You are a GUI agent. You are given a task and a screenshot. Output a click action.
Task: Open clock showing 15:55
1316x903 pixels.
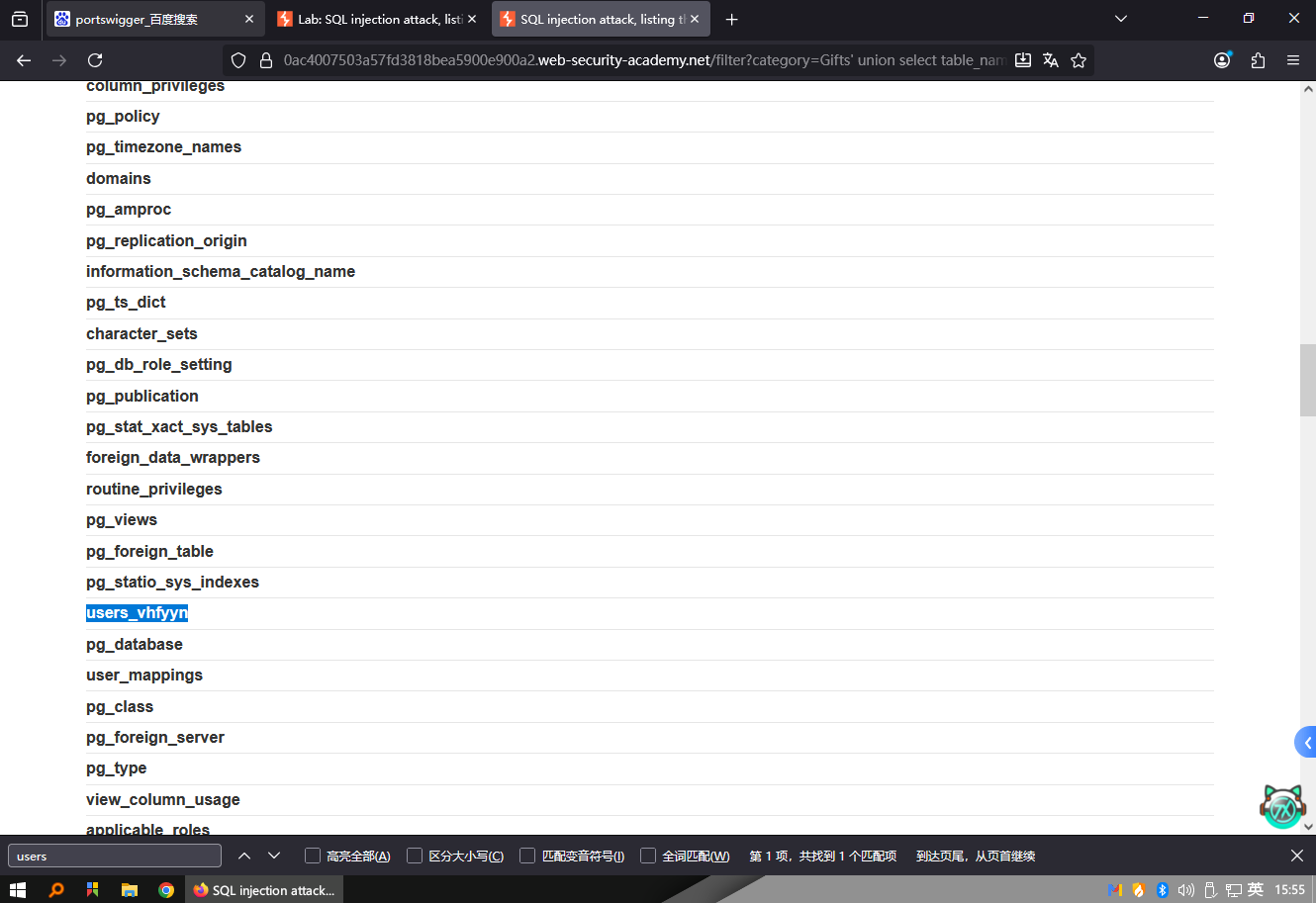click(1289, 890)
